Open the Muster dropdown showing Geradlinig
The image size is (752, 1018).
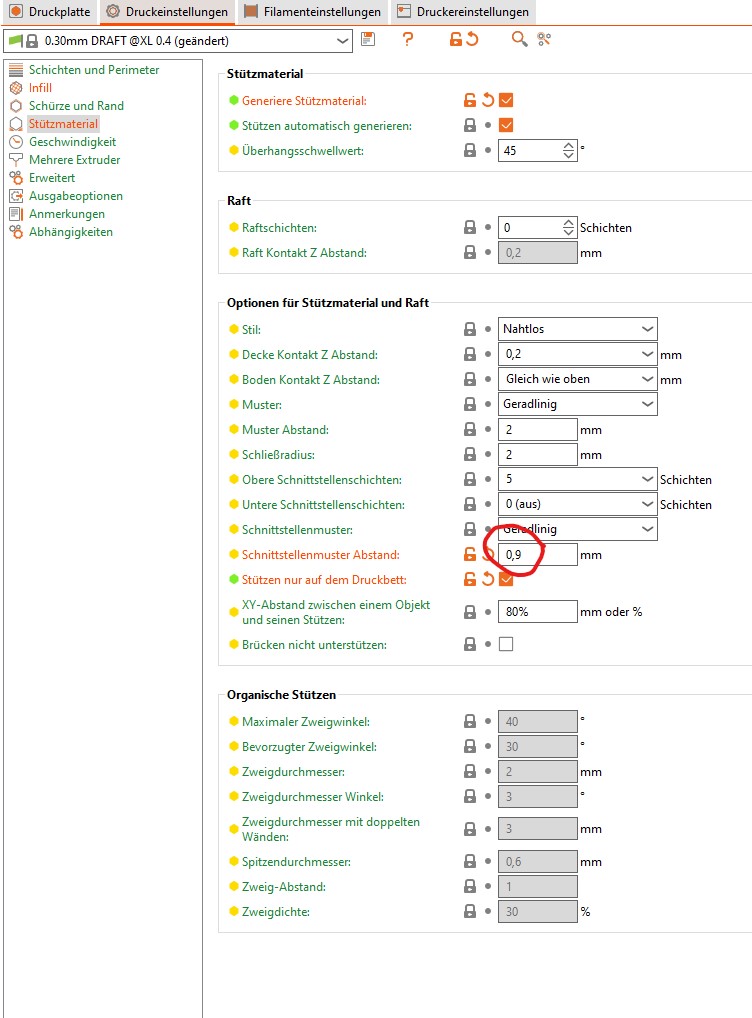[x=577, y=404]
